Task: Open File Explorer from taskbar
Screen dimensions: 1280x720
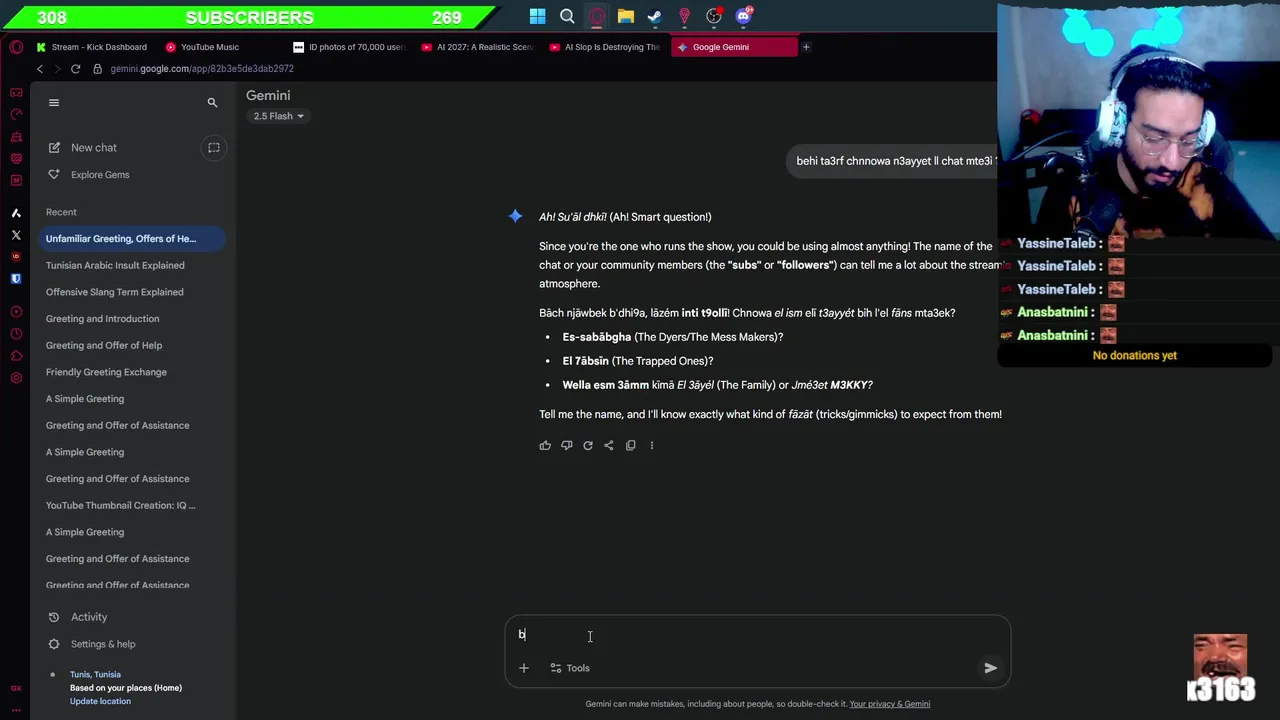Action: tap(626, 16)
